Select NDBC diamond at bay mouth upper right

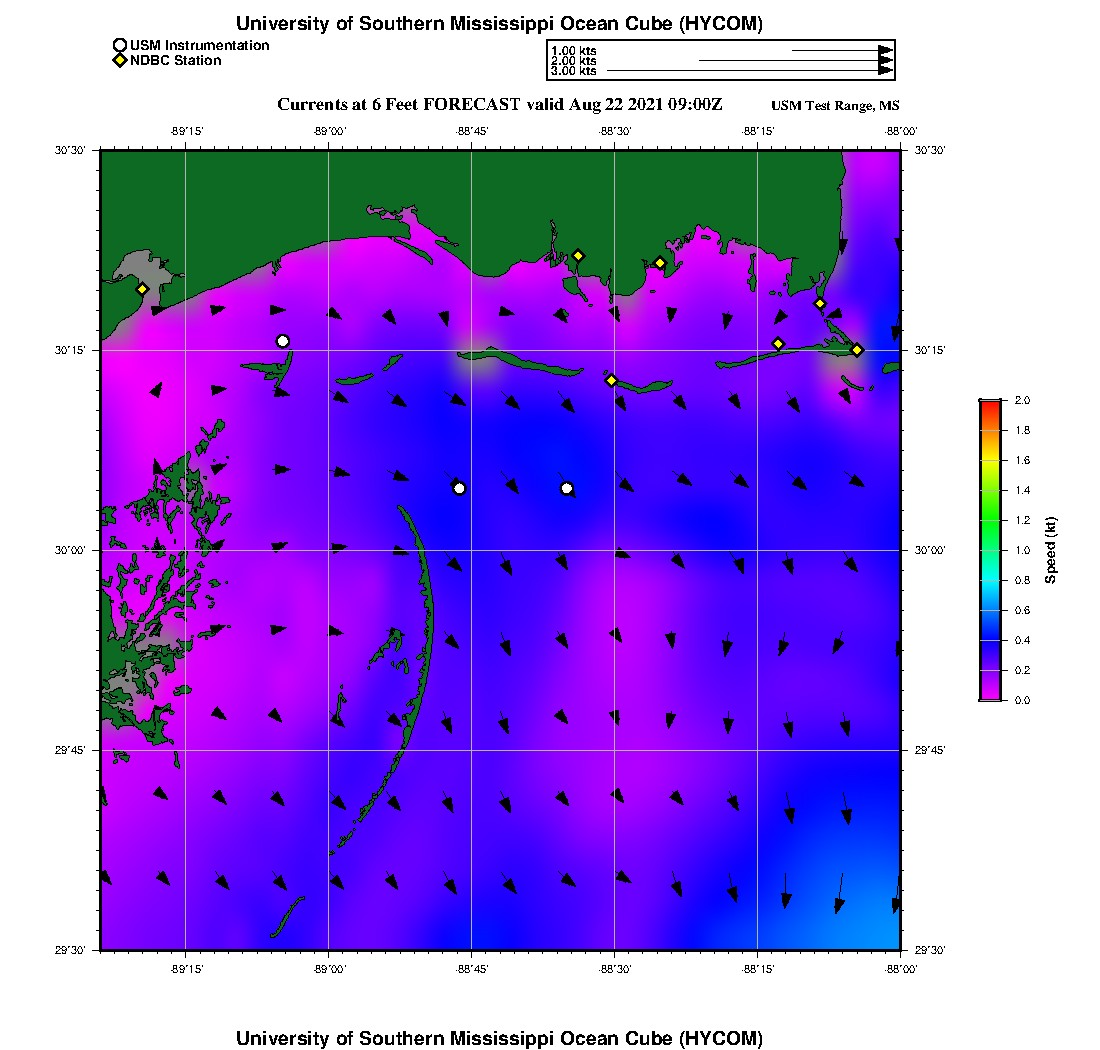point(820,304)
